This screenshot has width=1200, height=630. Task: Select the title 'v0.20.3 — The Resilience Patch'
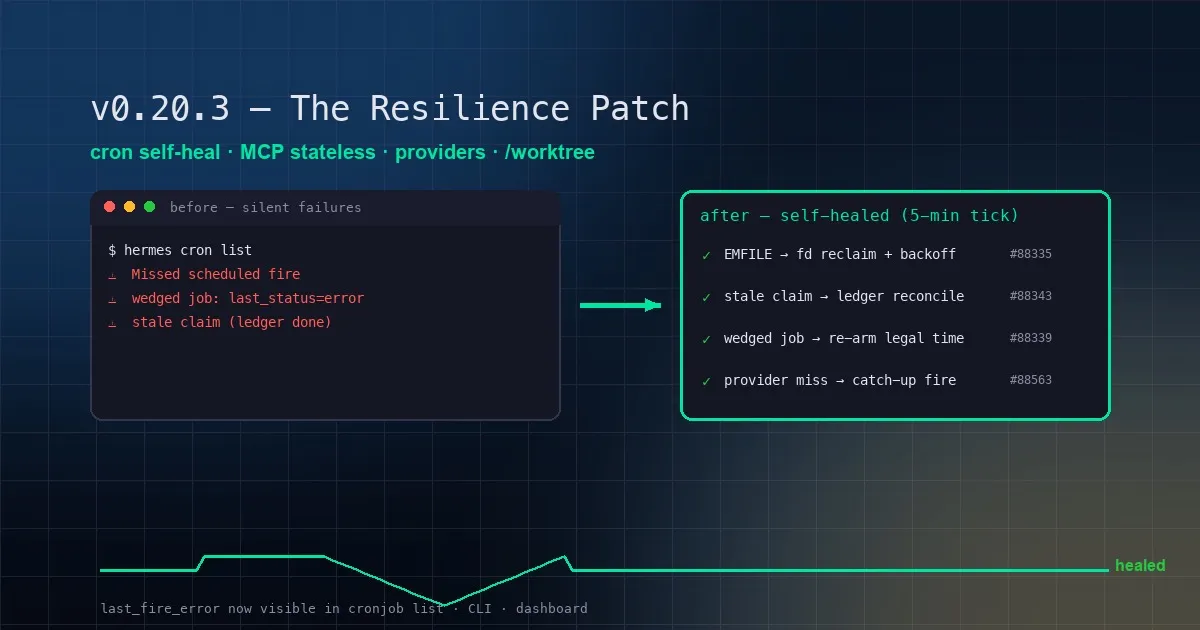coord(390,108)
